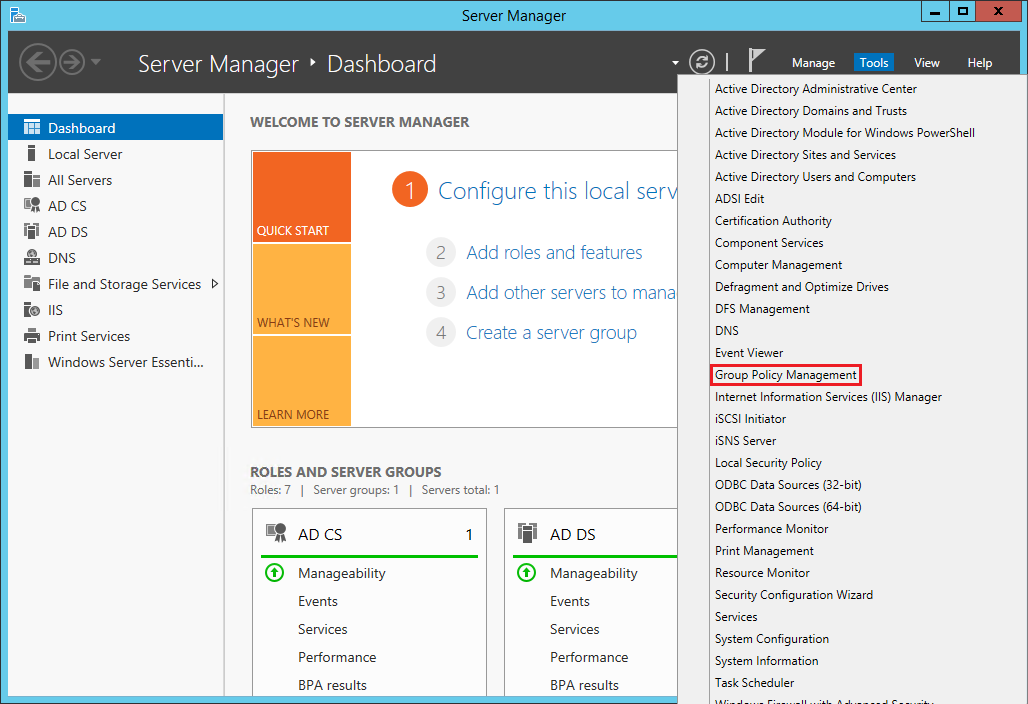Open Active Directory Domains and Trusts
The height and width of the screenshot is (704, 1028).
pyautogui.click(x=810, y=111)
